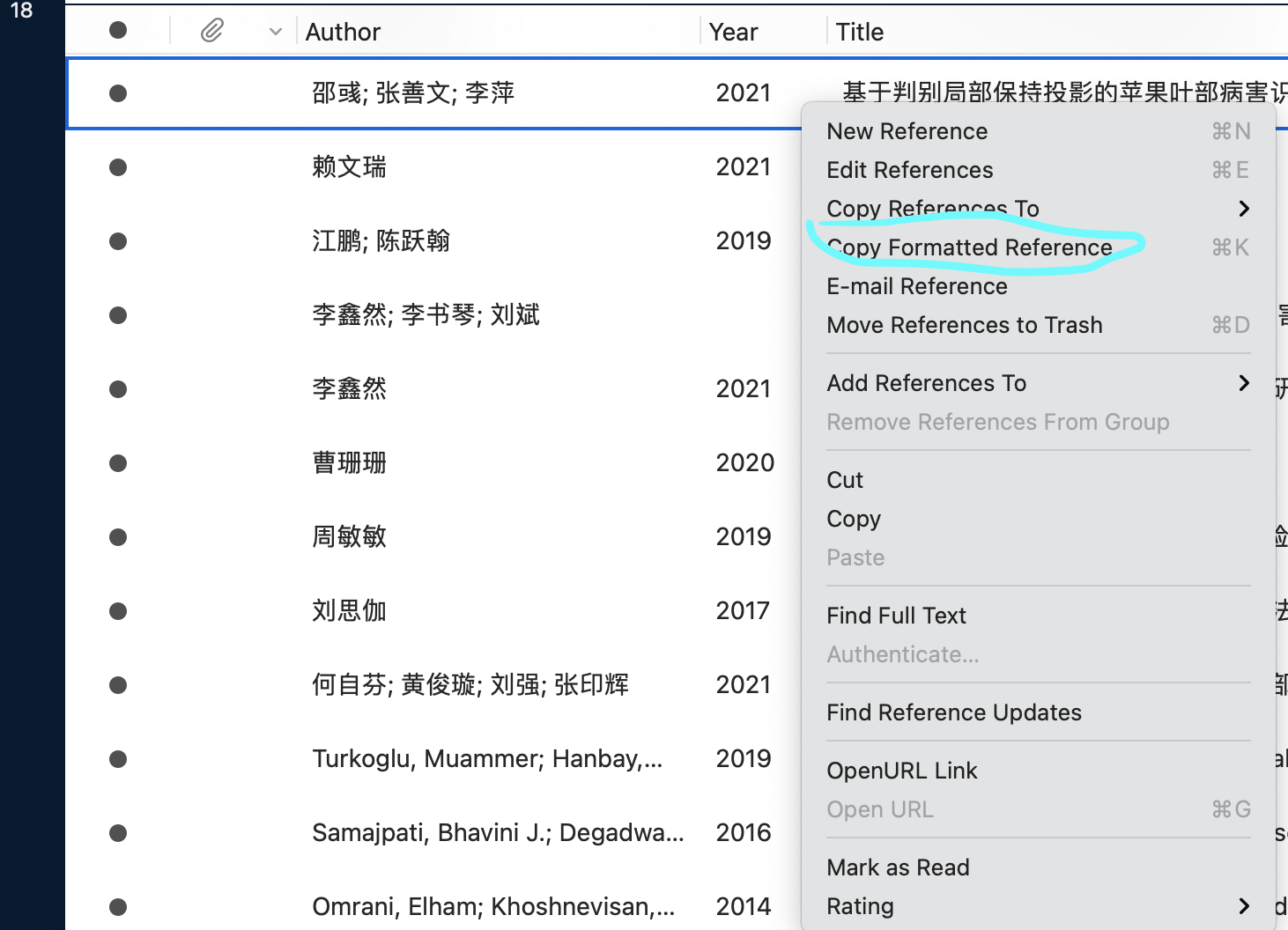This screenshot has height=930, width=1288.
Task: Toggle read status for 邵彧 reference
Action: 117,93
